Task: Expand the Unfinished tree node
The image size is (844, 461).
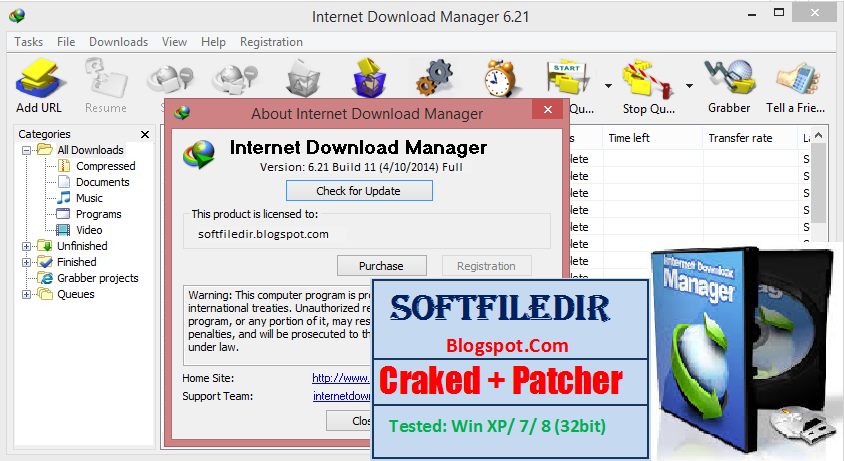Action: (26, 246)
